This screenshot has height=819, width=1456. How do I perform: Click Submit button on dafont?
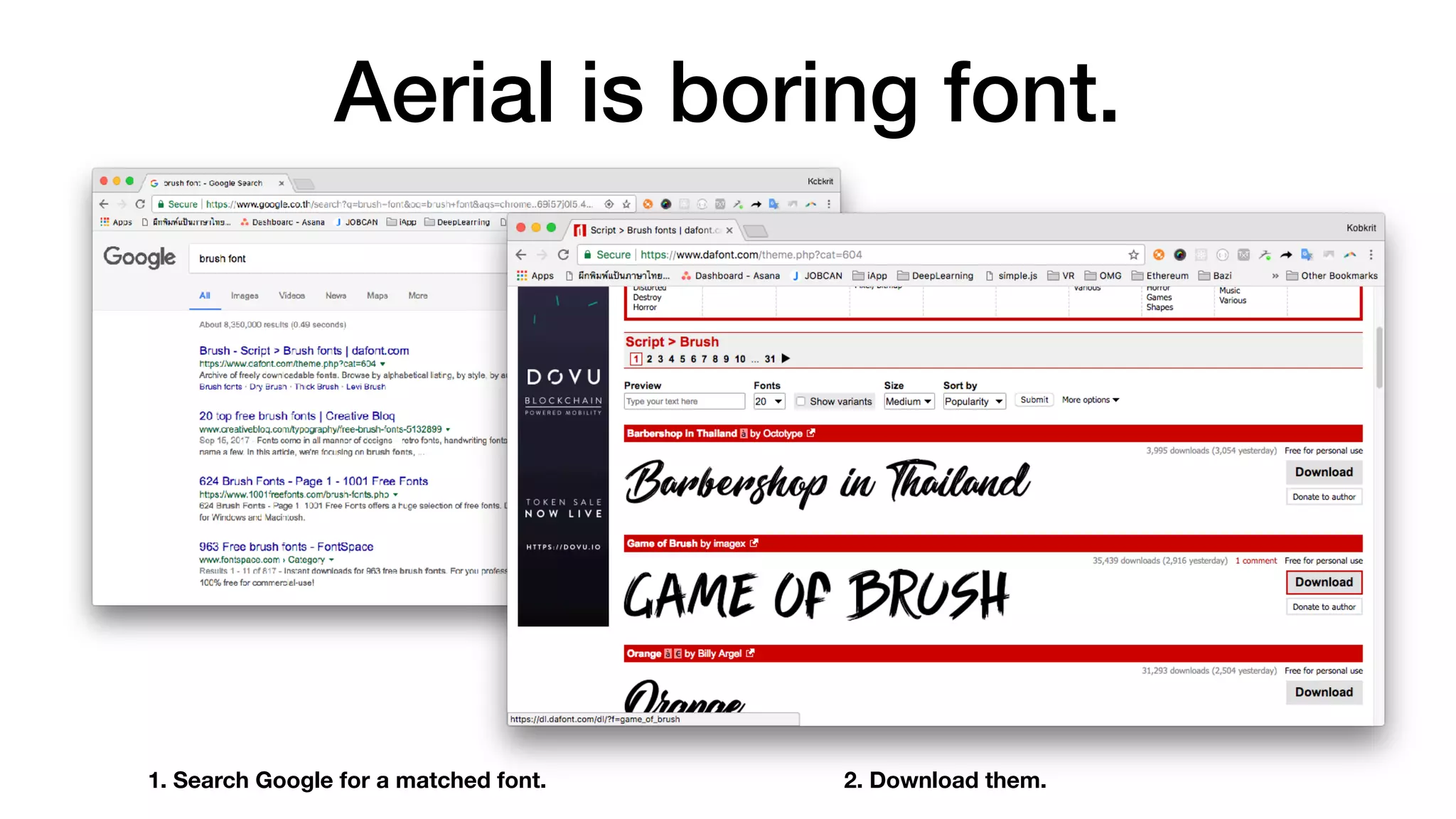pyautogui.click(x=1034, y=400)
